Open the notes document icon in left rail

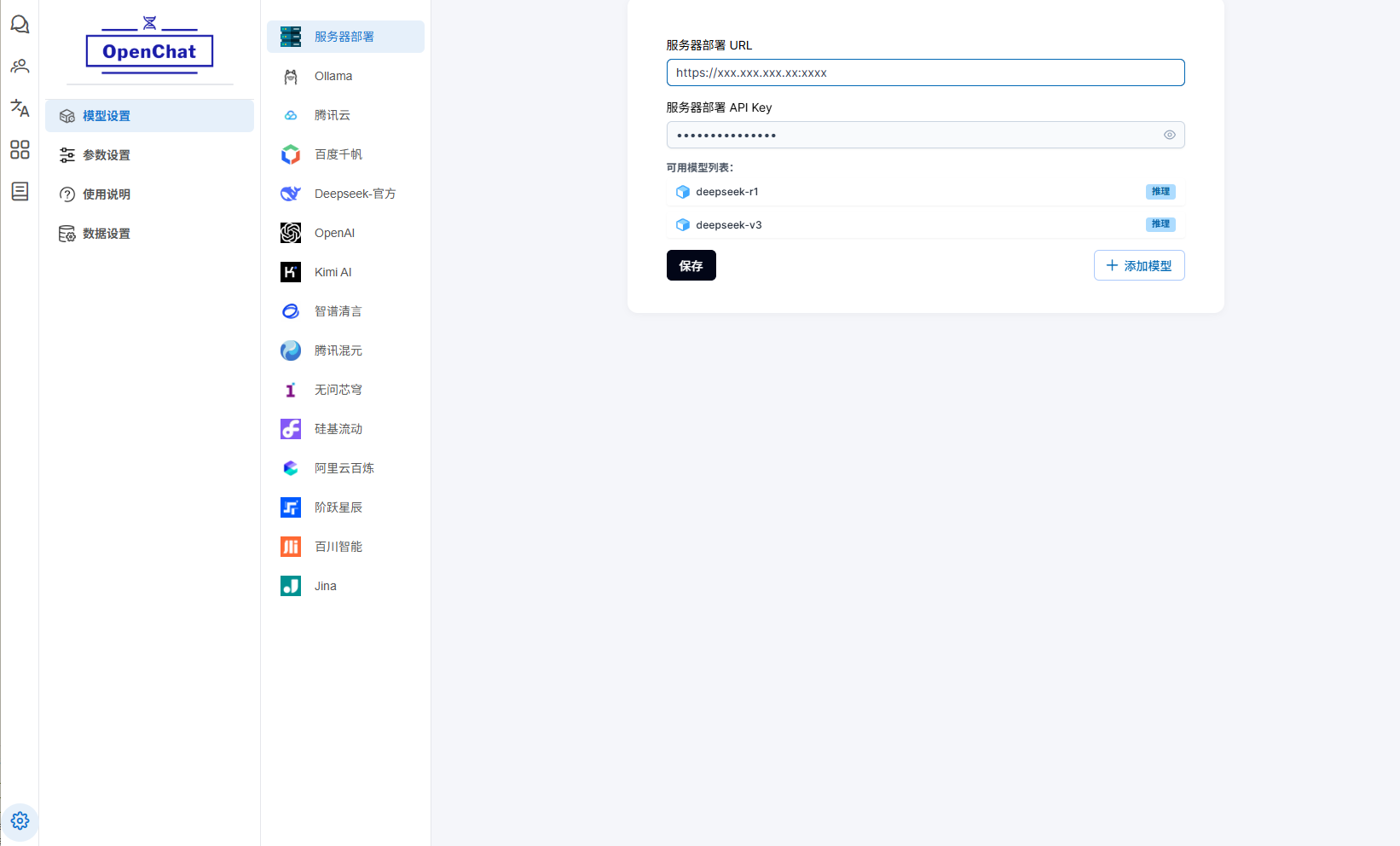click(x=20, y=191)
